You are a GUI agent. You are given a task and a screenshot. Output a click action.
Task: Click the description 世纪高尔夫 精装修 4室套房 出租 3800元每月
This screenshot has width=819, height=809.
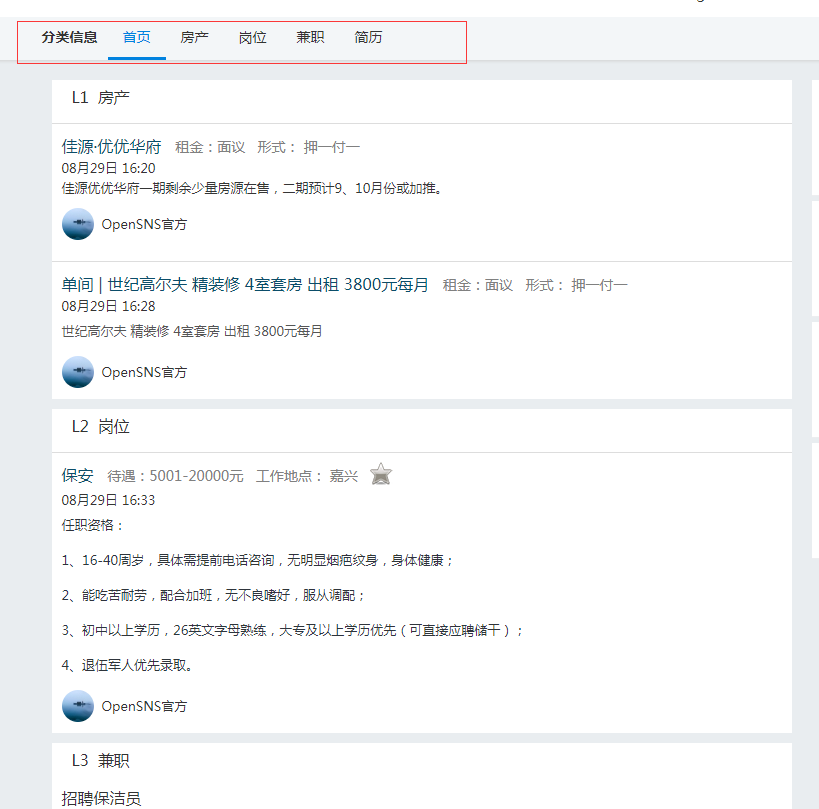(x=192, y=331)
